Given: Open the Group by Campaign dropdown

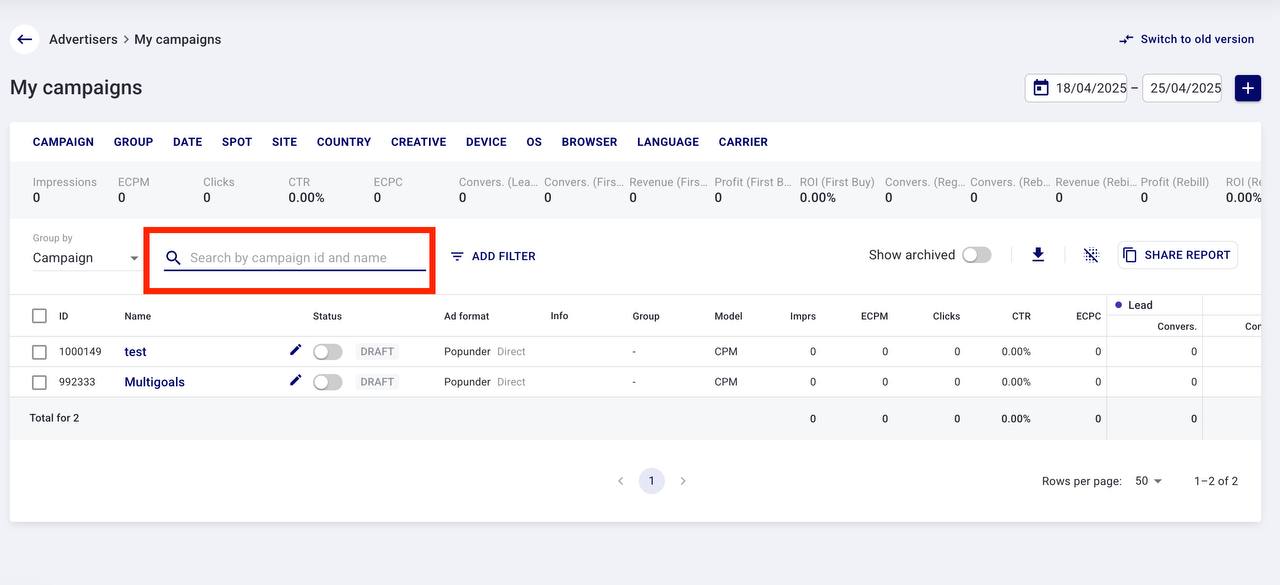Looking at the screenshot, I should point(86,258).
